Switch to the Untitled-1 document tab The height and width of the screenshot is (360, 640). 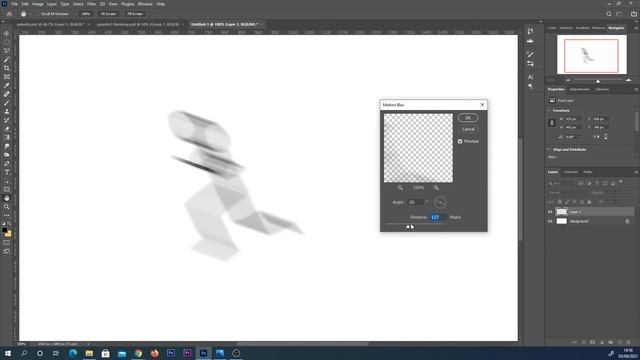pos(224,24)
